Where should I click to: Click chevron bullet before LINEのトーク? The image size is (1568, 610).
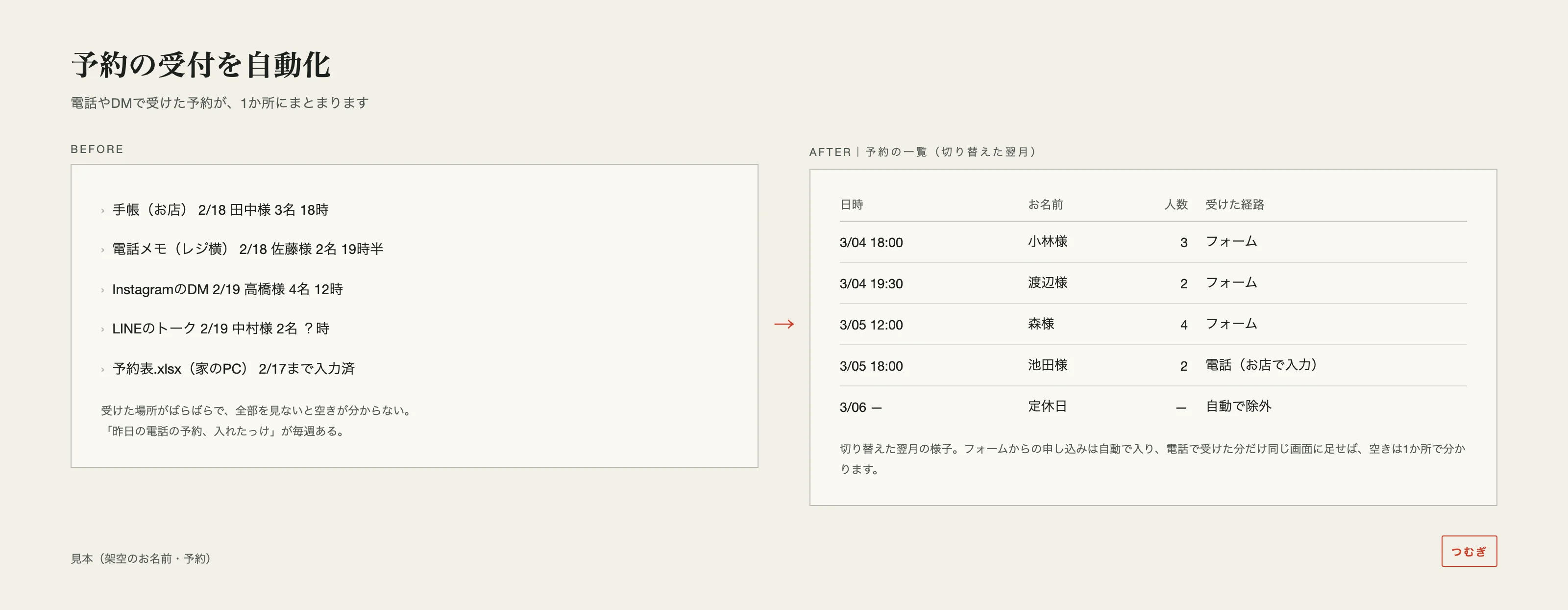point(102,330)
